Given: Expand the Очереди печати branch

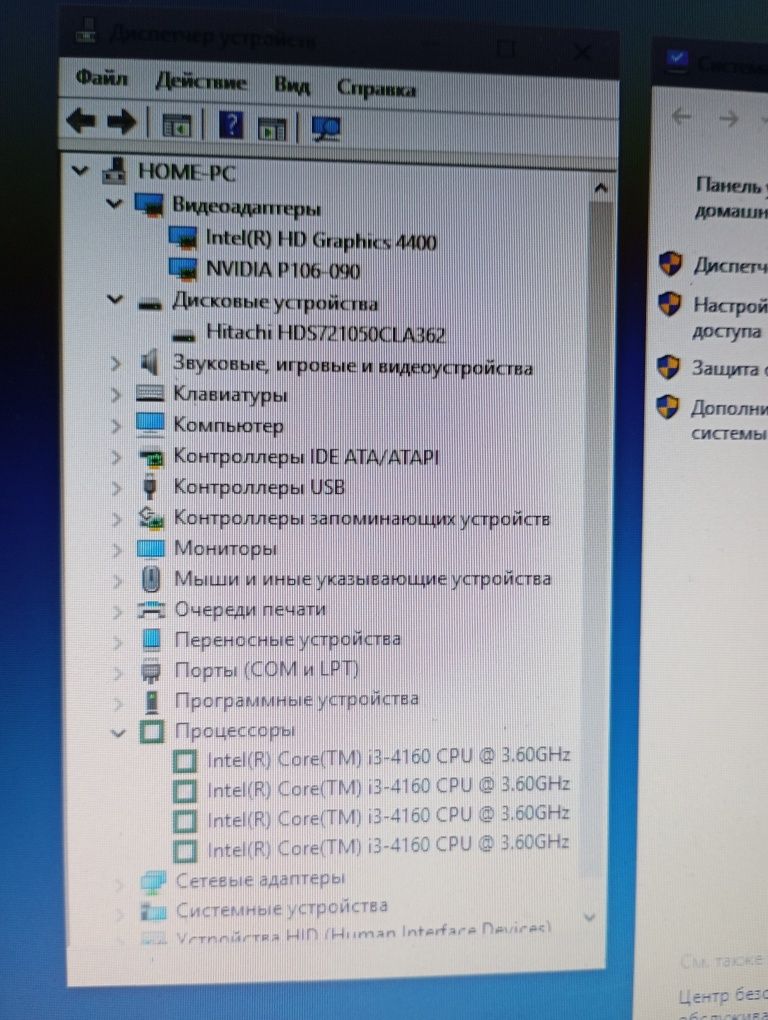Looking at the screenshot, I should click(x=118, y=611).
